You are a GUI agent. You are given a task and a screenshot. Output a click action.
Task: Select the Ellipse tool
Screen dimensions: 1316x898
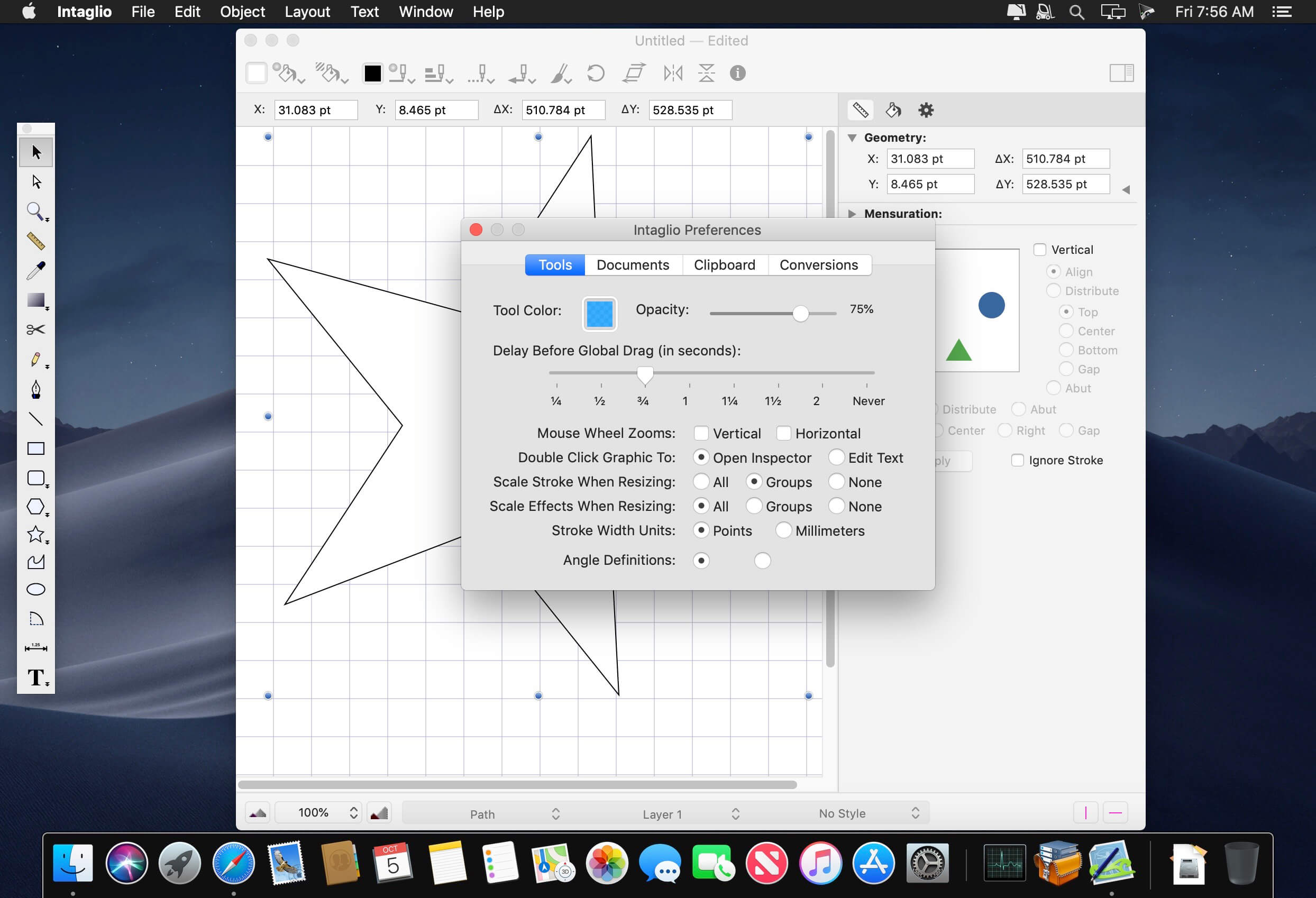(x=36, y=590)
